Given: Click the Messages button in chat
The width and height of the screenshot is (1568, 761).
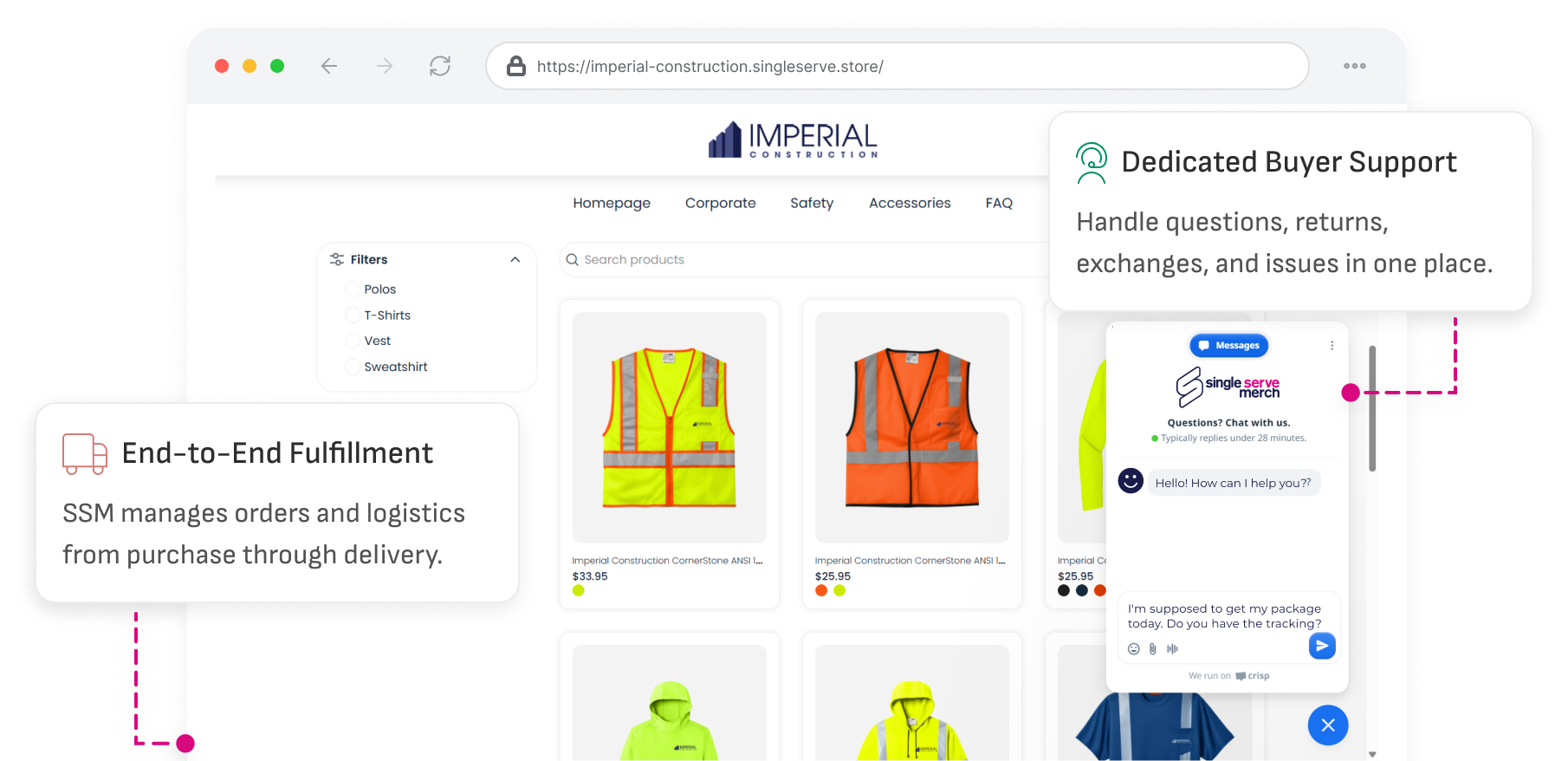Looking at the screenshot, I should point(1229,346).
